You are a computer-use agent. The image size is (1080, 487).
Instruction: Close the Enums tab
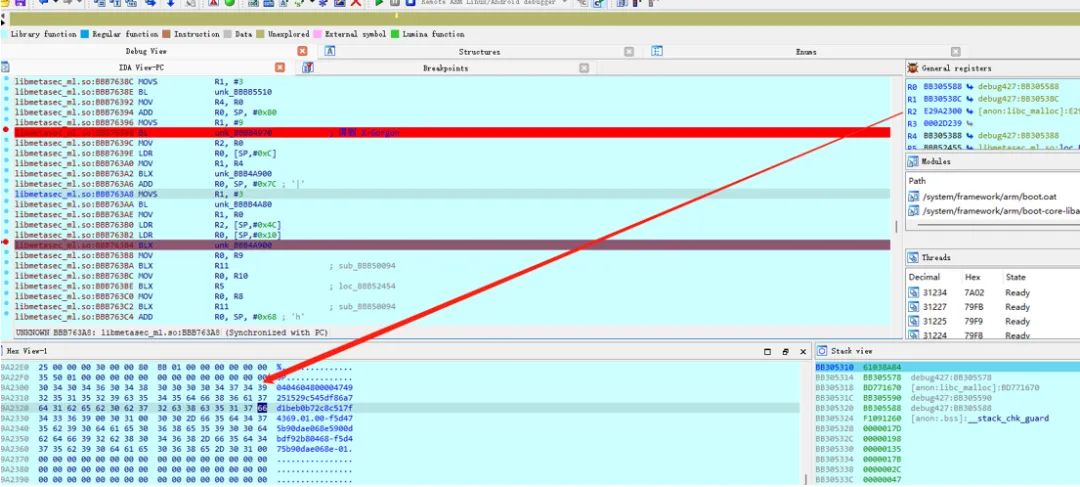tap(955, 52)
